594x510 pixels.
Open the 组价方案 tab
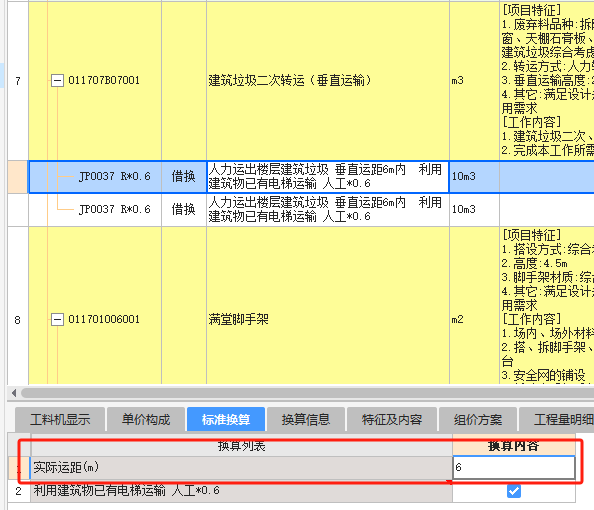478,419
